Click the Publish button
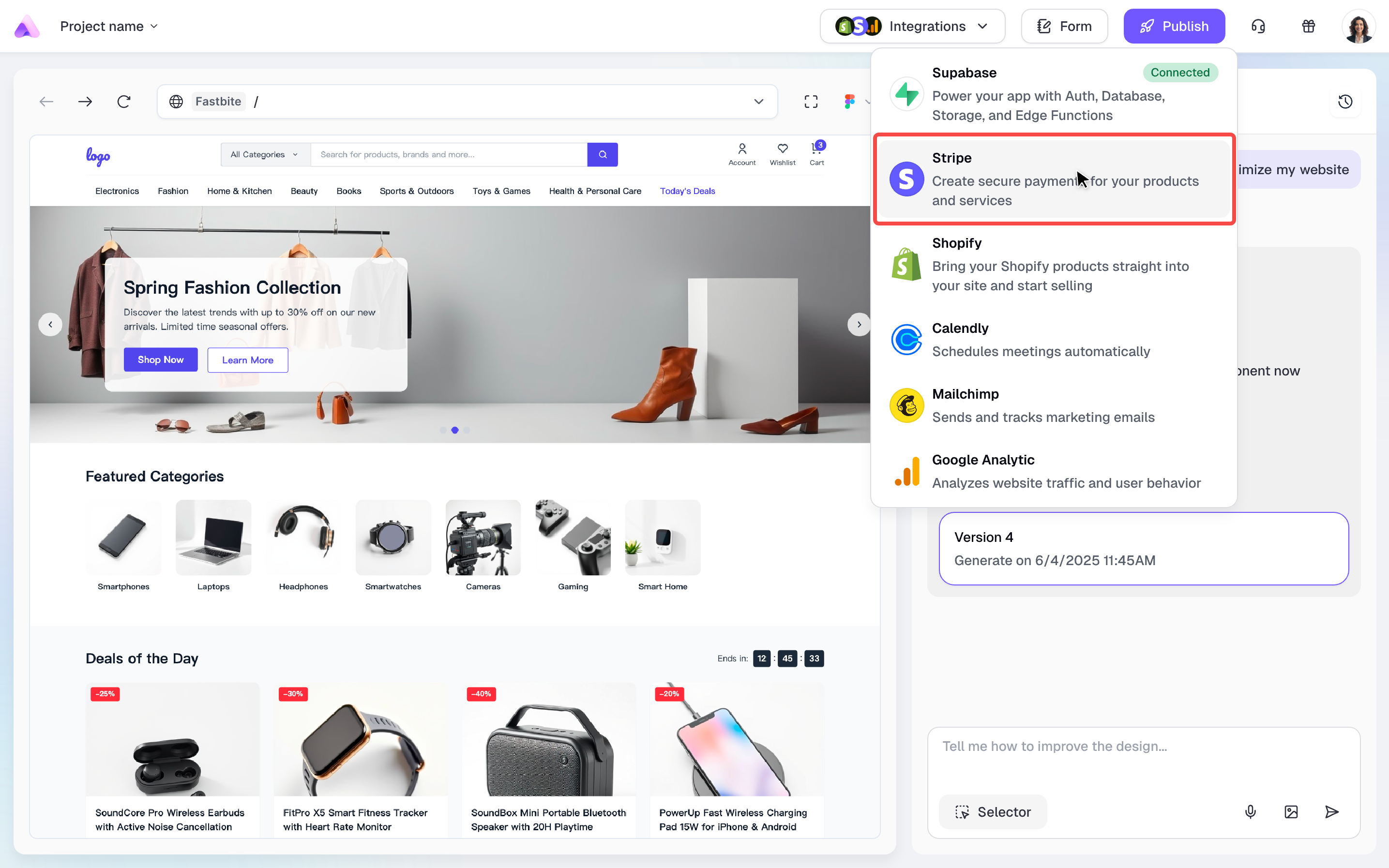 click(x=1174, y=27)
